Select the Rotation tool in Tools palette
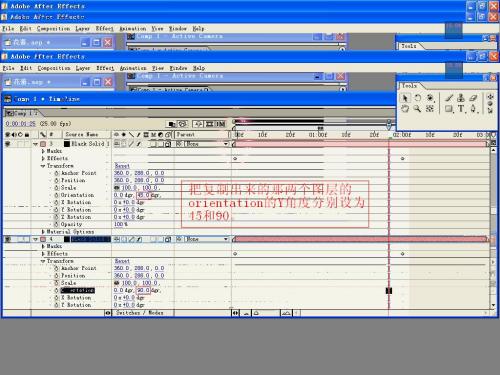500x375 pixels. point(417,98)
